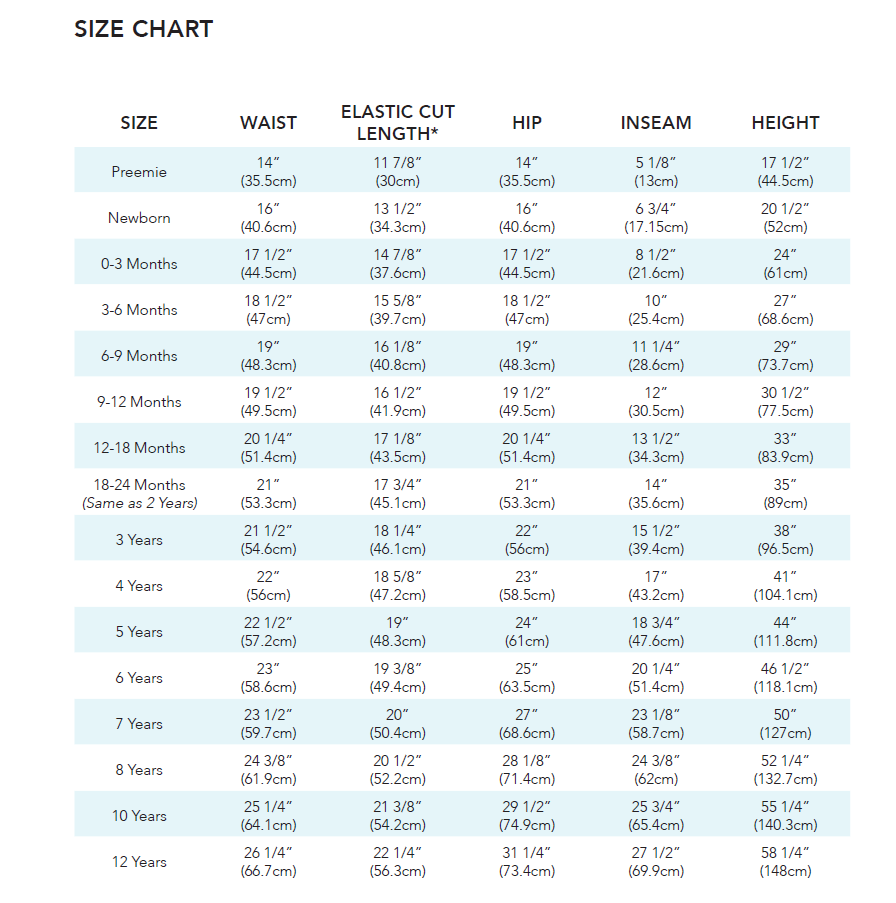The image size is (896, 903).
Task: Click the 8 Years hip value 28 1/8"
Action: coord(527,761)
